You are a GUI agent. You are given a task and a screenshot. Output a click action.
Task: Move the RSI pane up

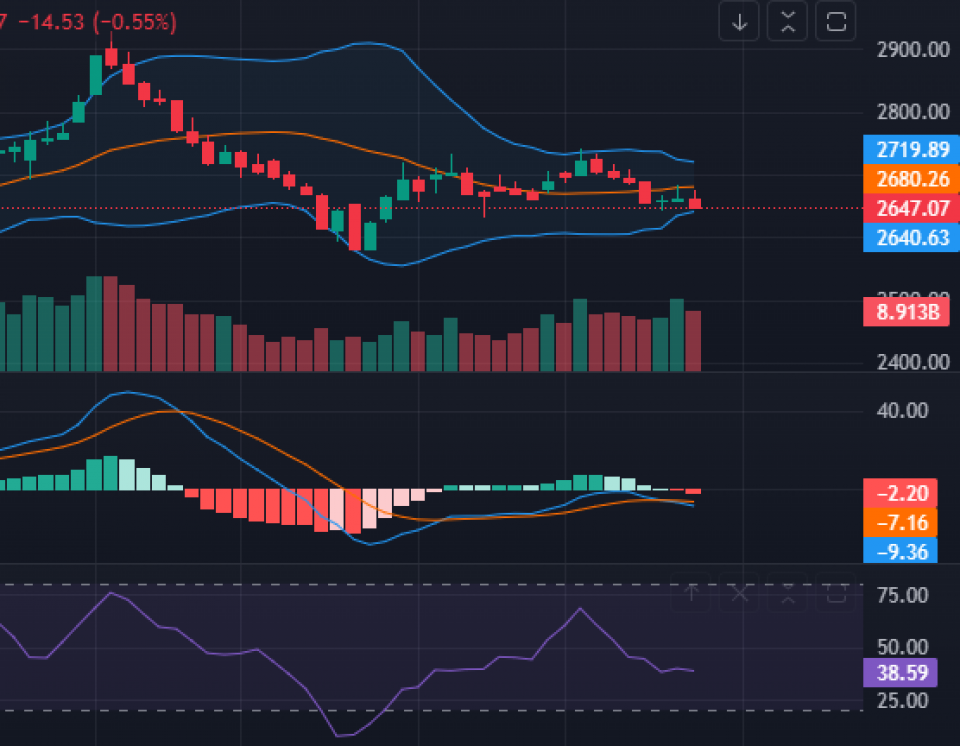[692, 593]
